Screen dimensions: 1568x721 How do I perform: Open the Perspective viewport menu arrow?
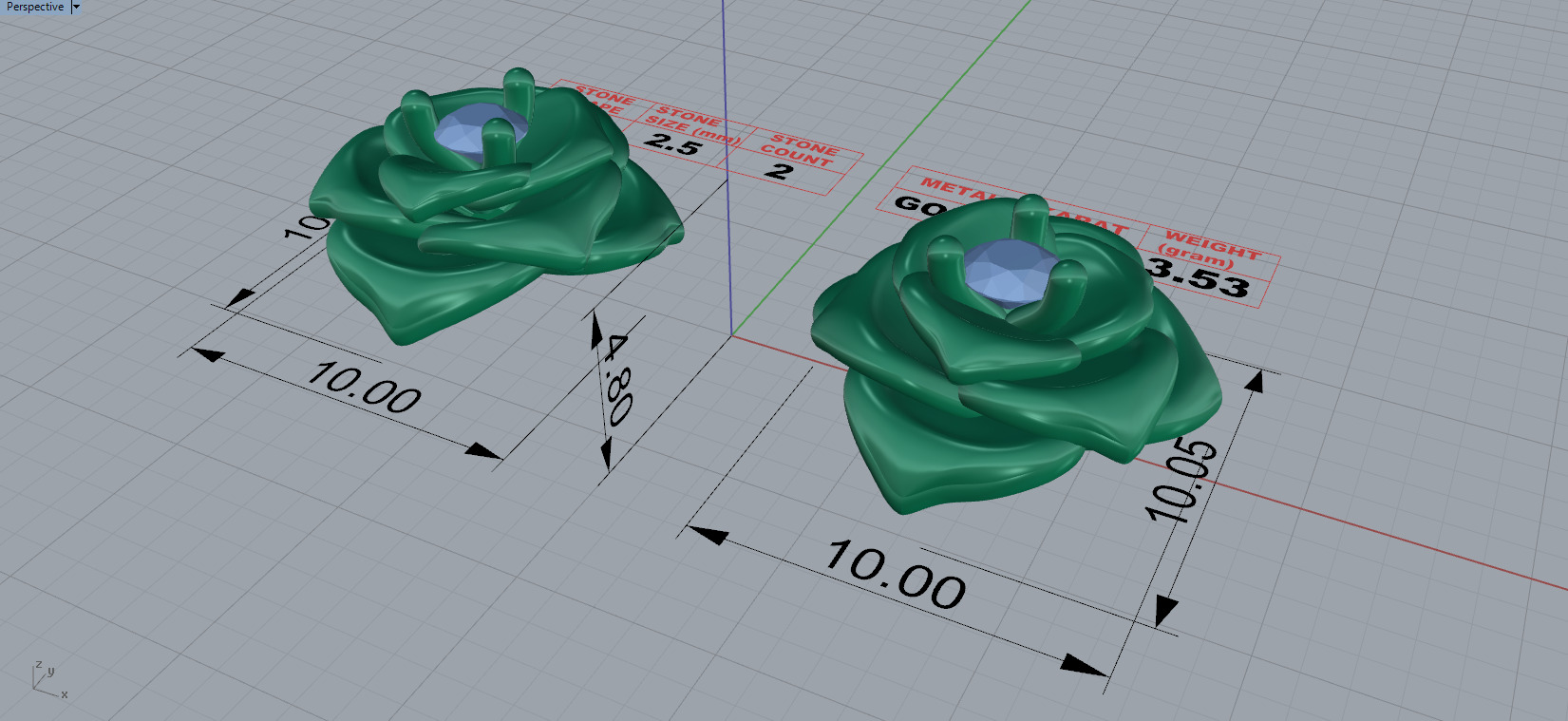click(x=77, y=7)
